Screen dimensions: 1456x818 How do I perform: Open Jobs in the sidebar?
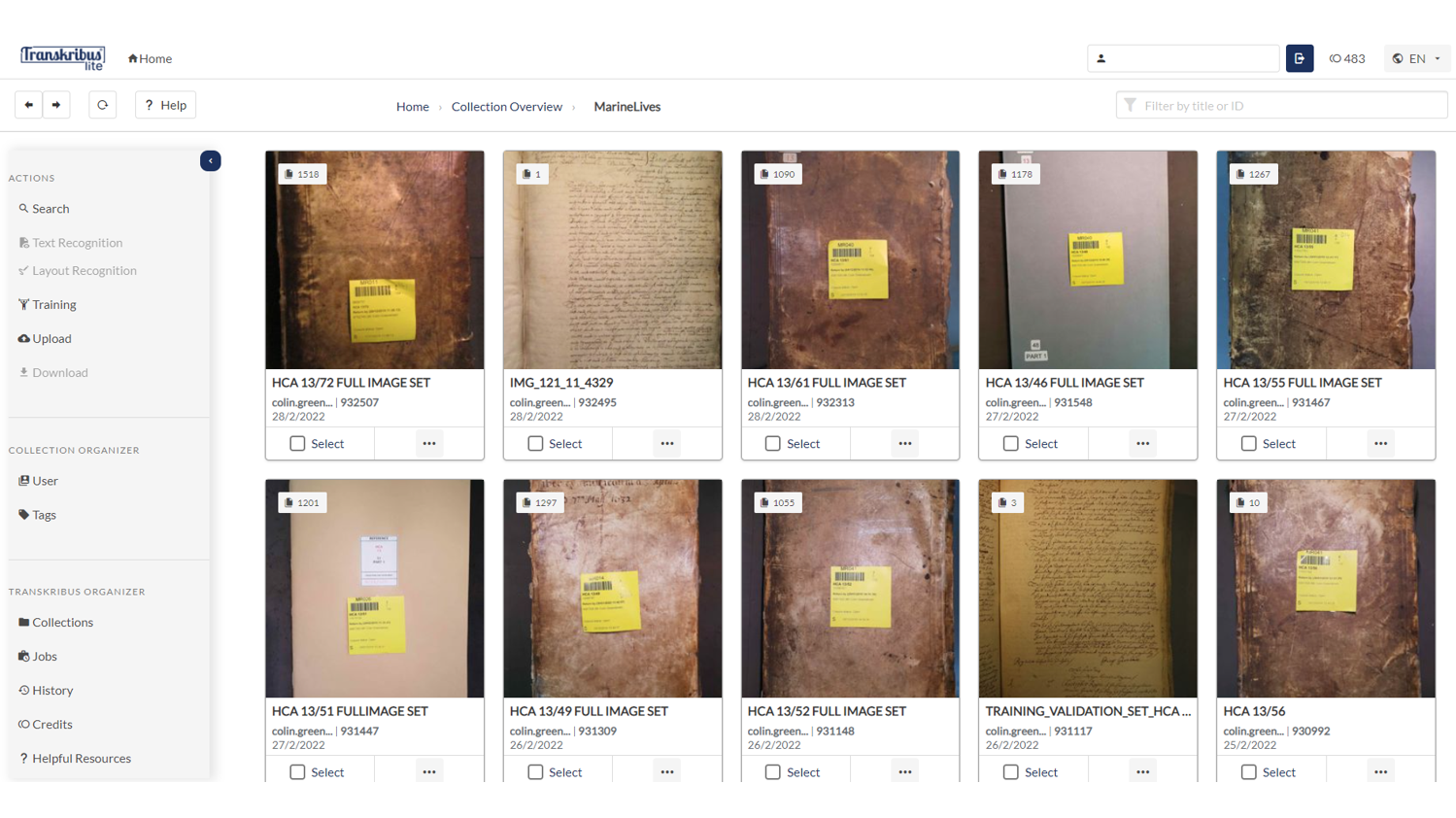pos(38,656)
